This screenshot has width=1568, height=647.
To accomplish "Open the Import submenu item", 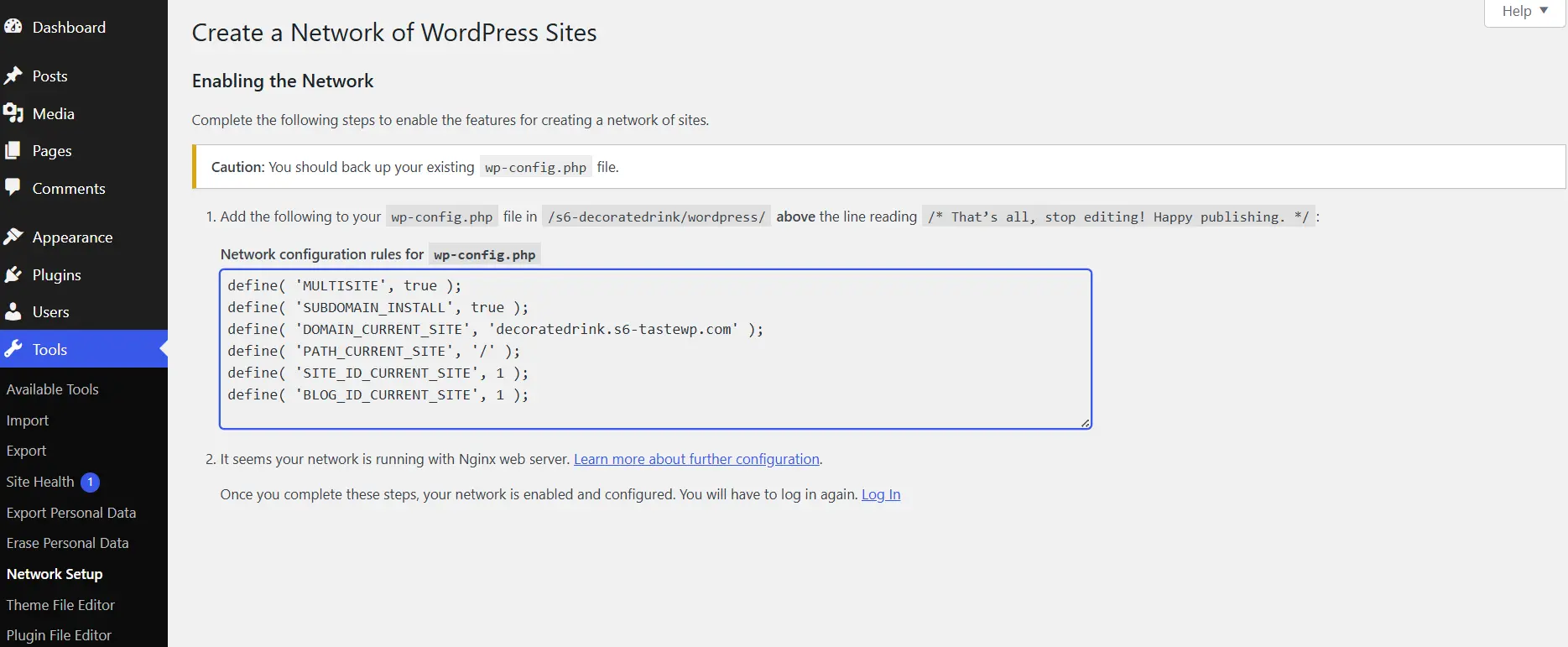I will (27, 420).
